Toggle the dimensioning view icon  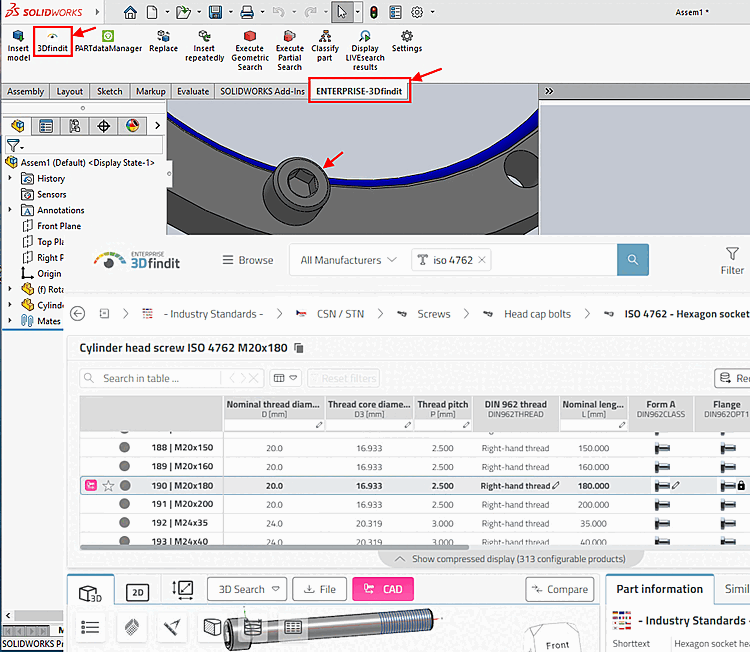coord(183,590)
